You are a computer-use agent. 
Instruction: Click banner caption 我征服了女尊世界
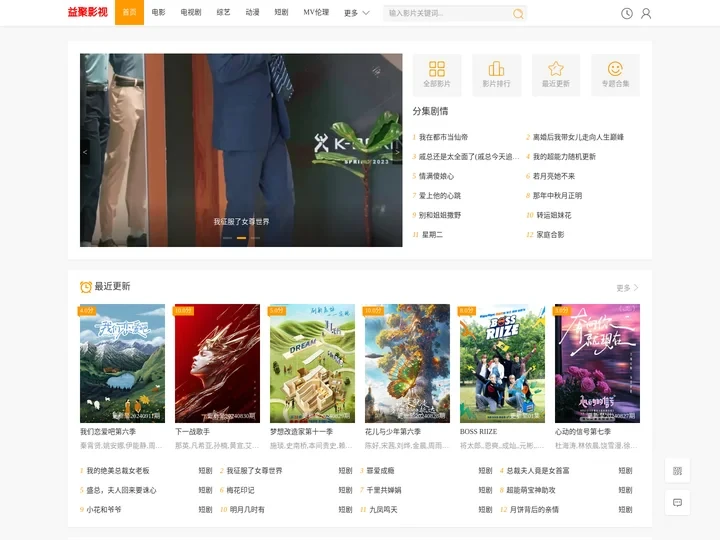pyautogui.click(x=241, y=222)
